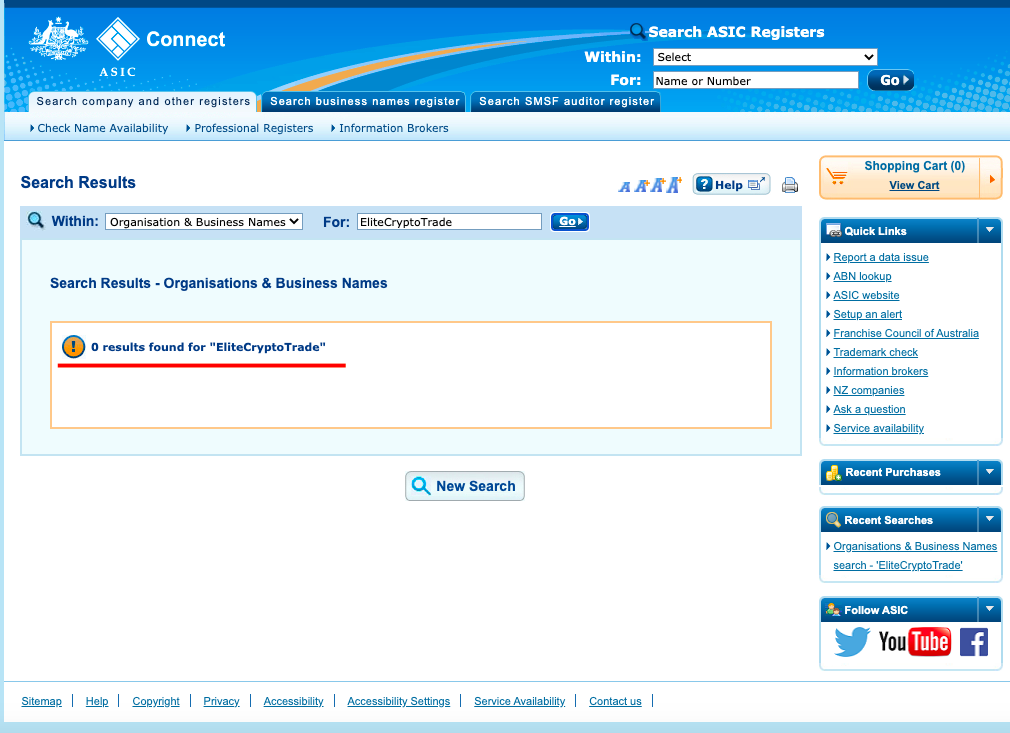Click the New Search button
The height and width of the screenshot is (733, 1010).
click(x=464, y=486)
